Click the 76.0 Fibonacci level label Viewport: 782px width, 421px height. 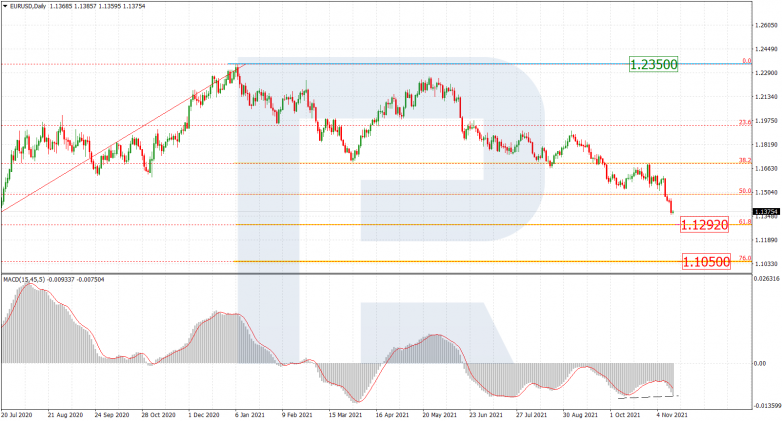point(745,258)
